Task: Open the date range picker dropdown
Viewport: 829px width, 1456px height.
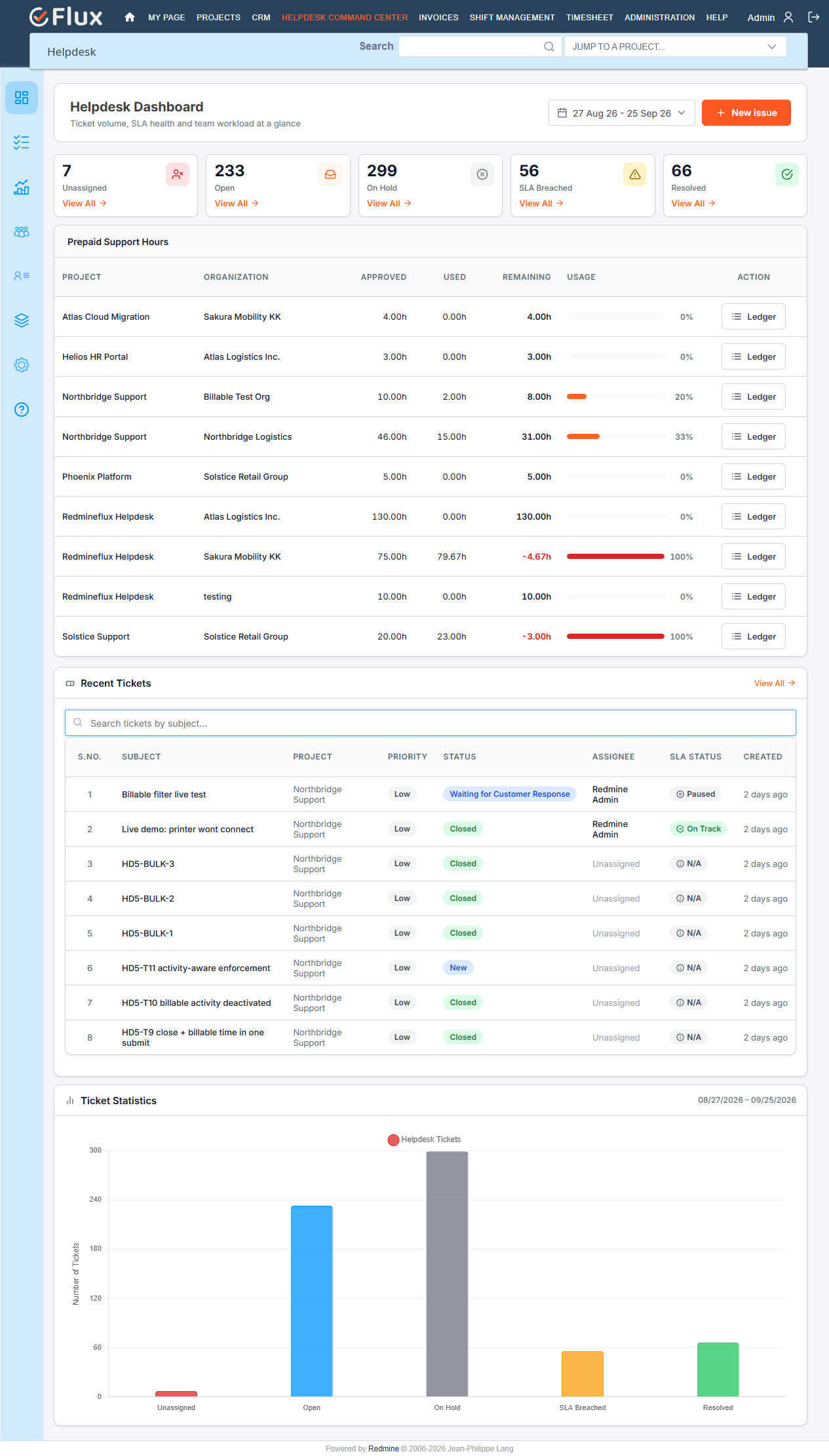Action: [622, 113]
